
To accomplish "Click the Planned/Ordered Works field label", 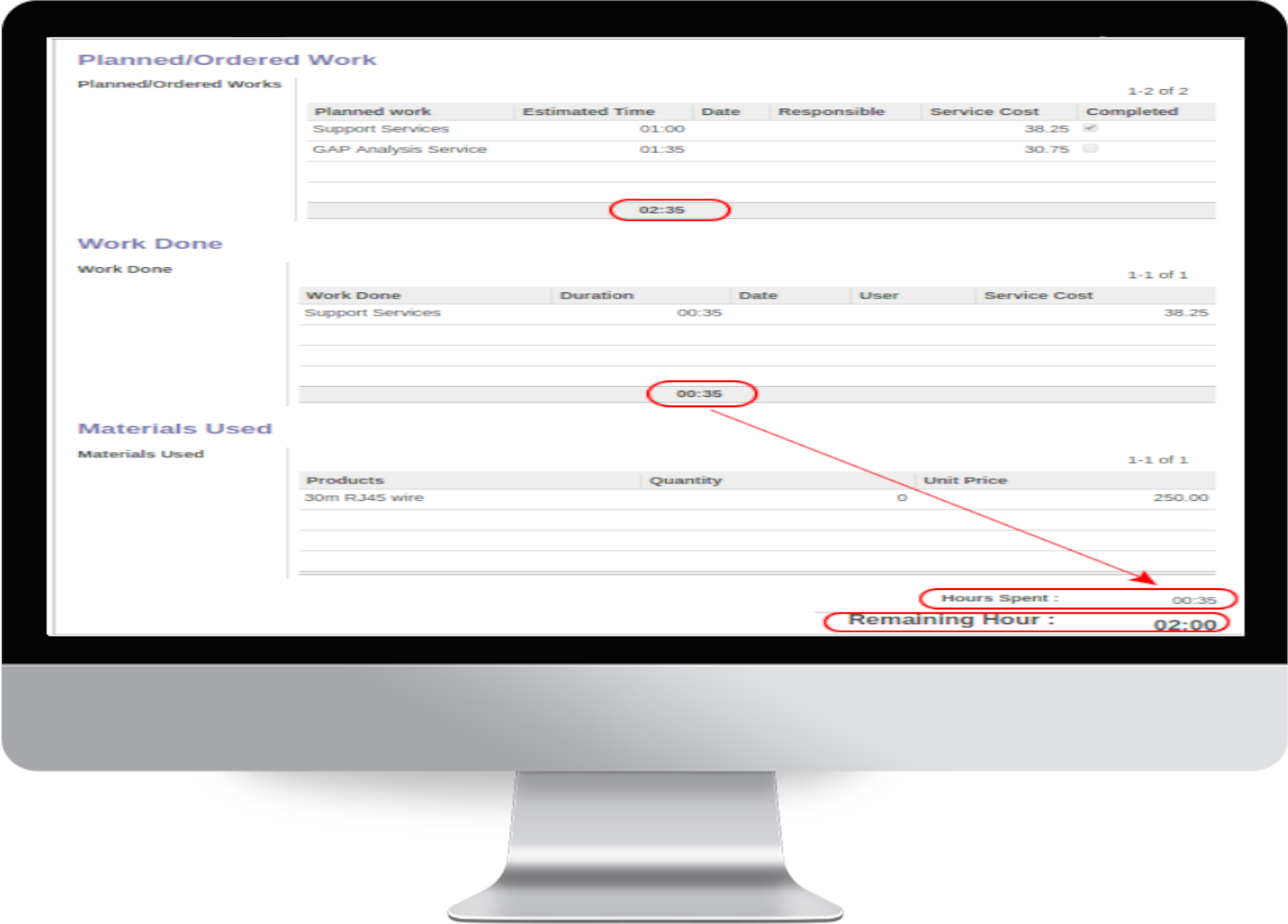I will [179, 83].
